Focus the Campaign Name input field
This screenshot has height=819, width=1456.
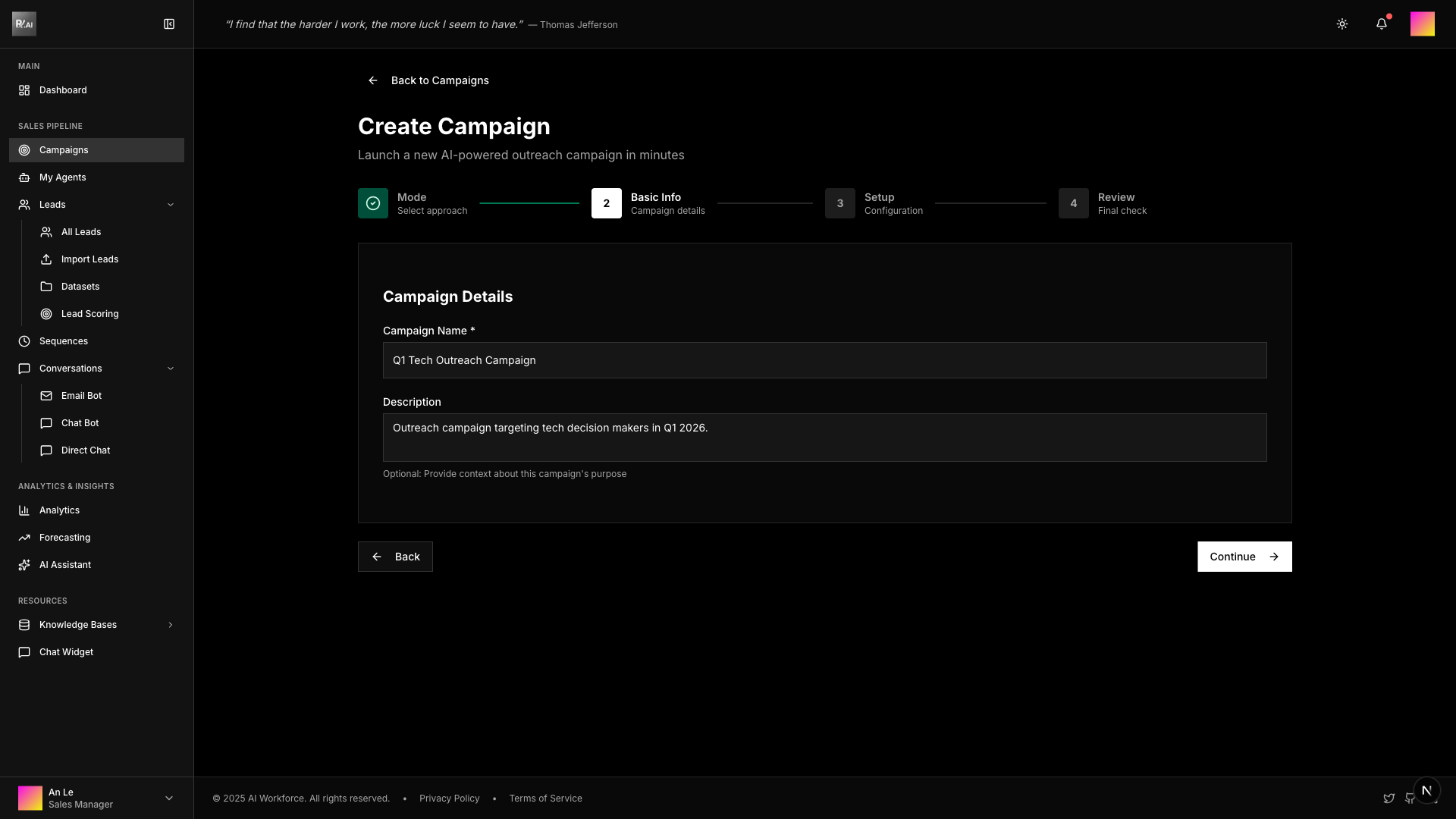pyautogui.click(x=824, y=360)
